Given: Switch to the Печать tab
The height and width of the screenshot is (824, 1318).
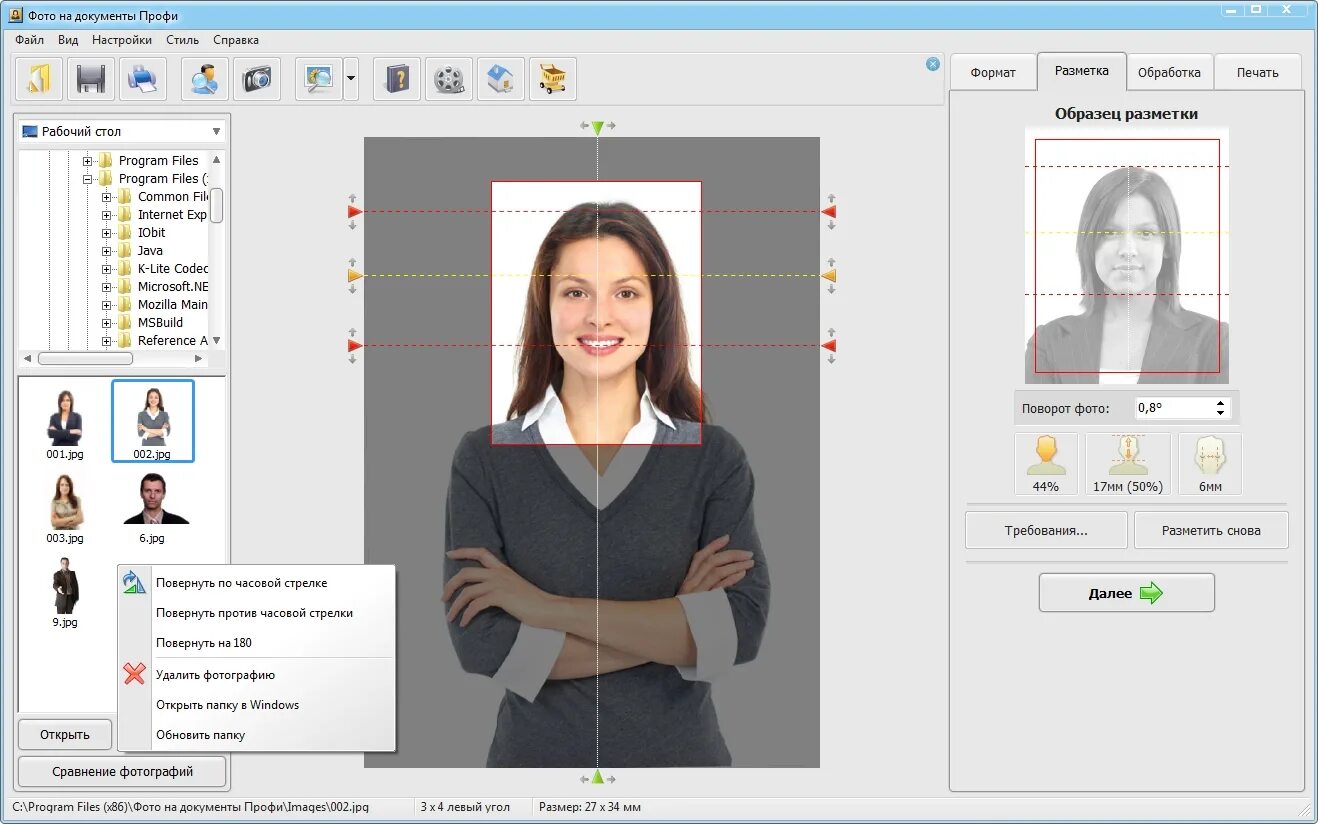Looking at the screenshot, I should click(x=1257, y=73).
